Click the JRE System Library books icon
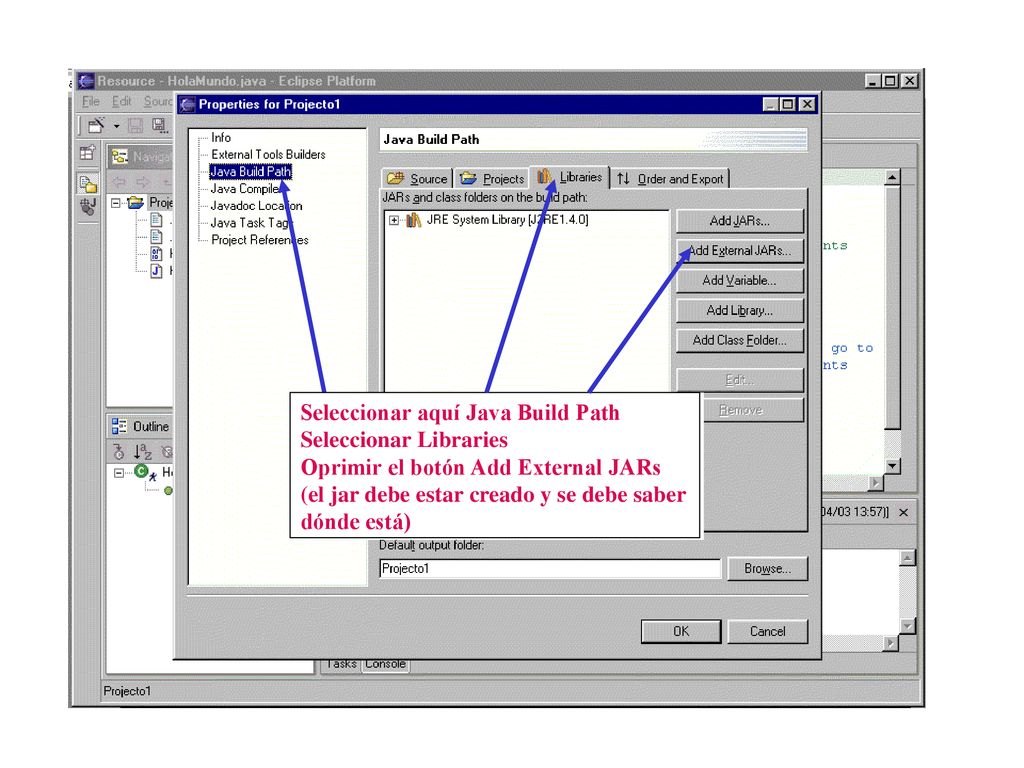This screenshot has width=1024, height=768. 413,220
